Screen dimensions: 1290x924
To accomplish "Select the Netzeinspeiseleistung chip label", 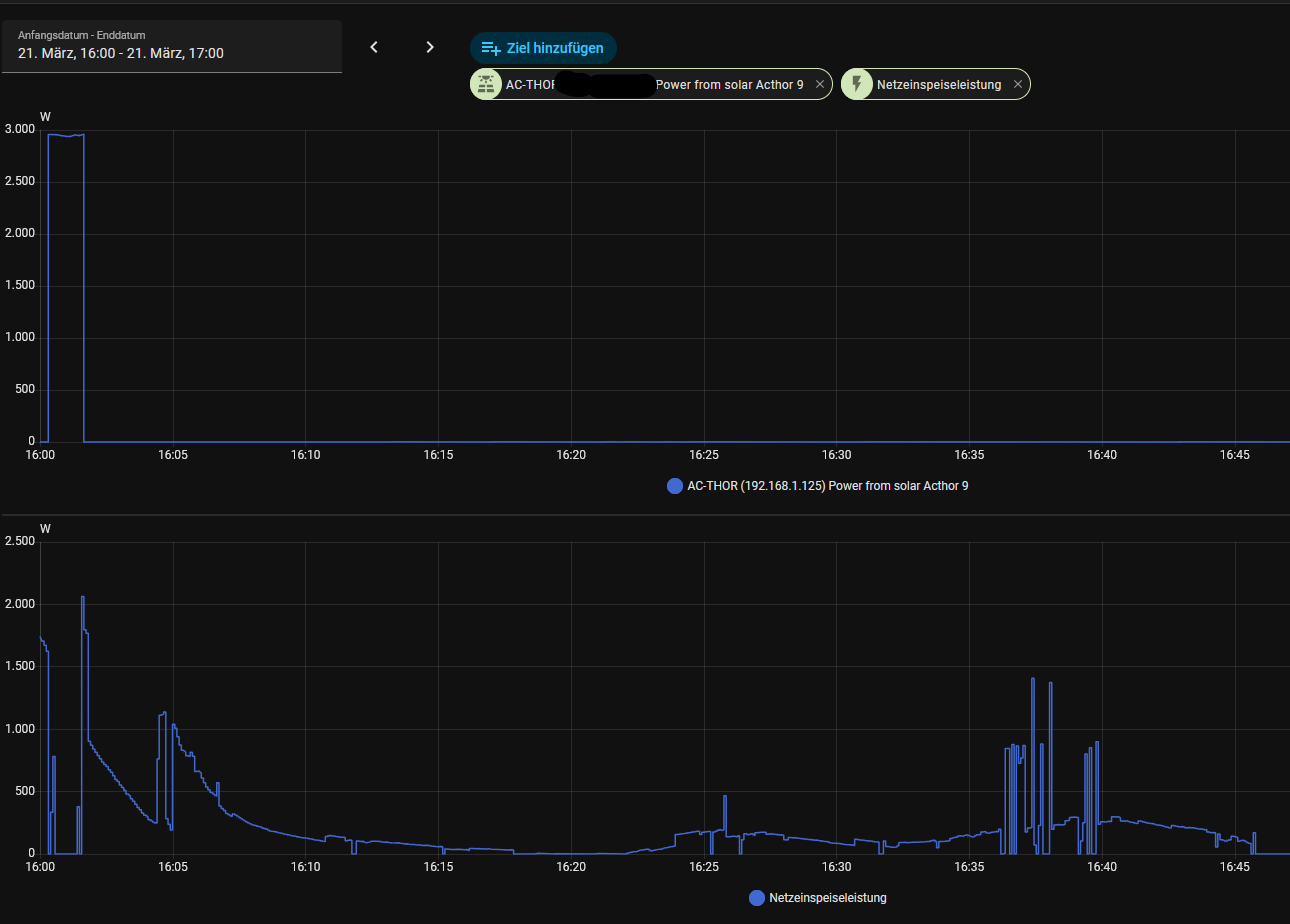I will point(938,85).
